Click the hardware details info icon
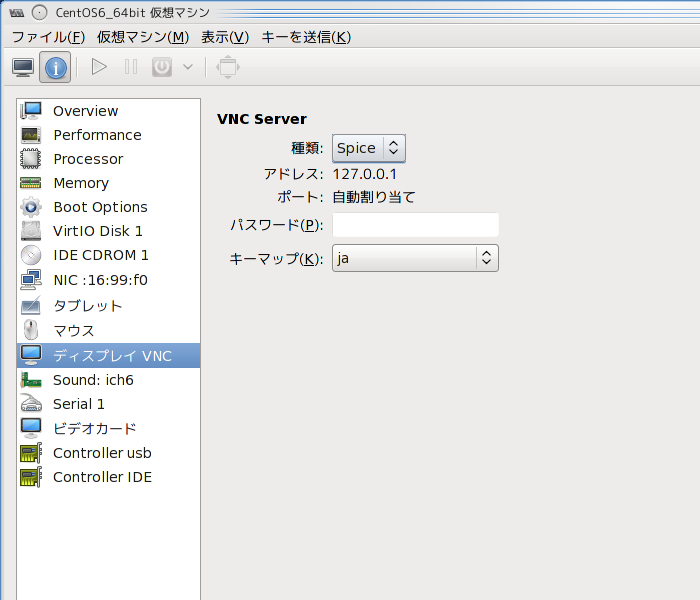Viewport: 700px width, 600px height. (55, 67)
